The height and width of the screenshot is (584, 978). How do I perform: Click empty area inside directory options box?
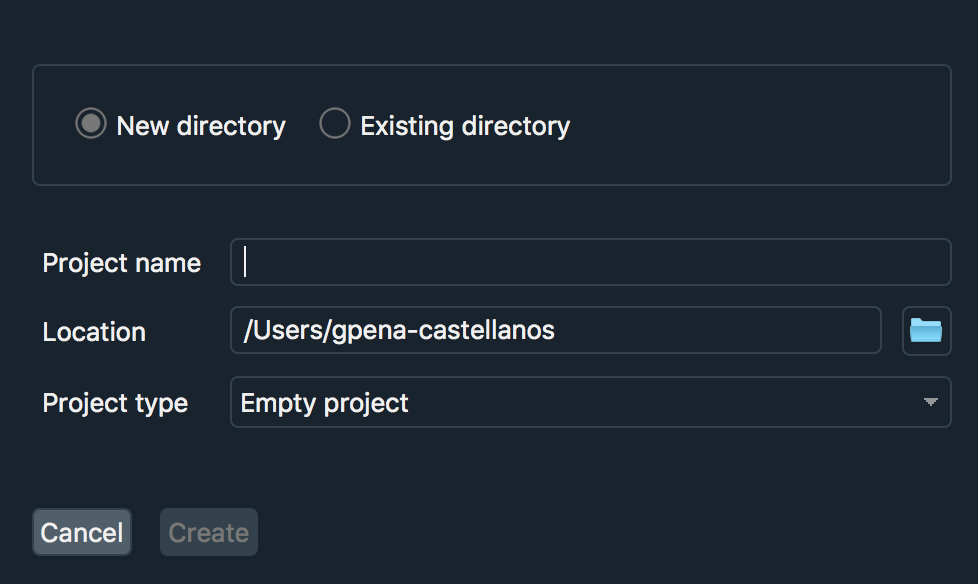760,126
